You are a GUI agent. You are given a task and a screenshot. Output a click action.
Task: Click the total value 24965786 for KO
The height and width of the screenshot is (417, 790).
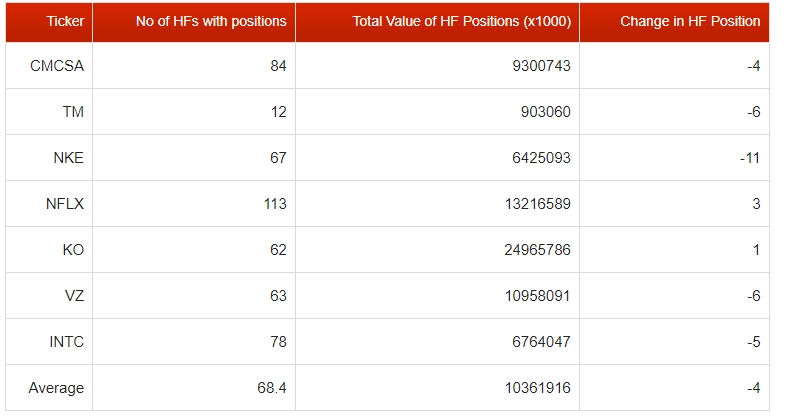[x=537, y=250]
